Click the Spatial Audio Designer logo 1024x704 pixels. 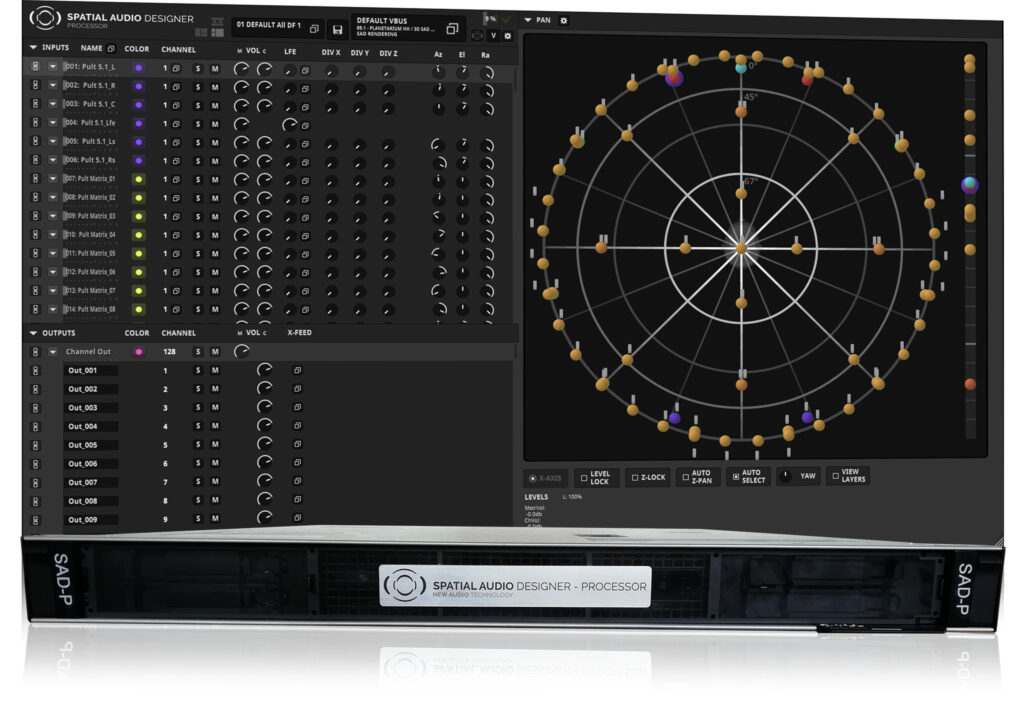point(45,18)
